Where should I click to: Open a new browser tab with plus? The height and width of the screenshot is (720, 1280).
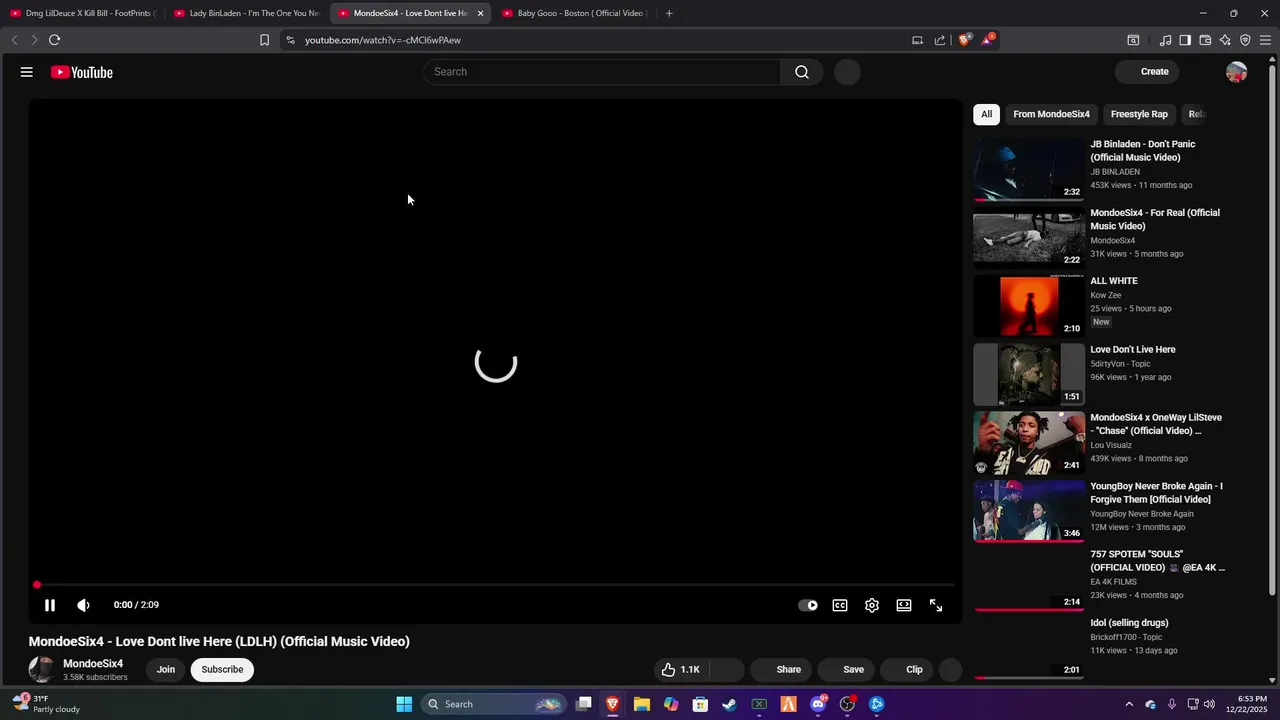(669, 13)
